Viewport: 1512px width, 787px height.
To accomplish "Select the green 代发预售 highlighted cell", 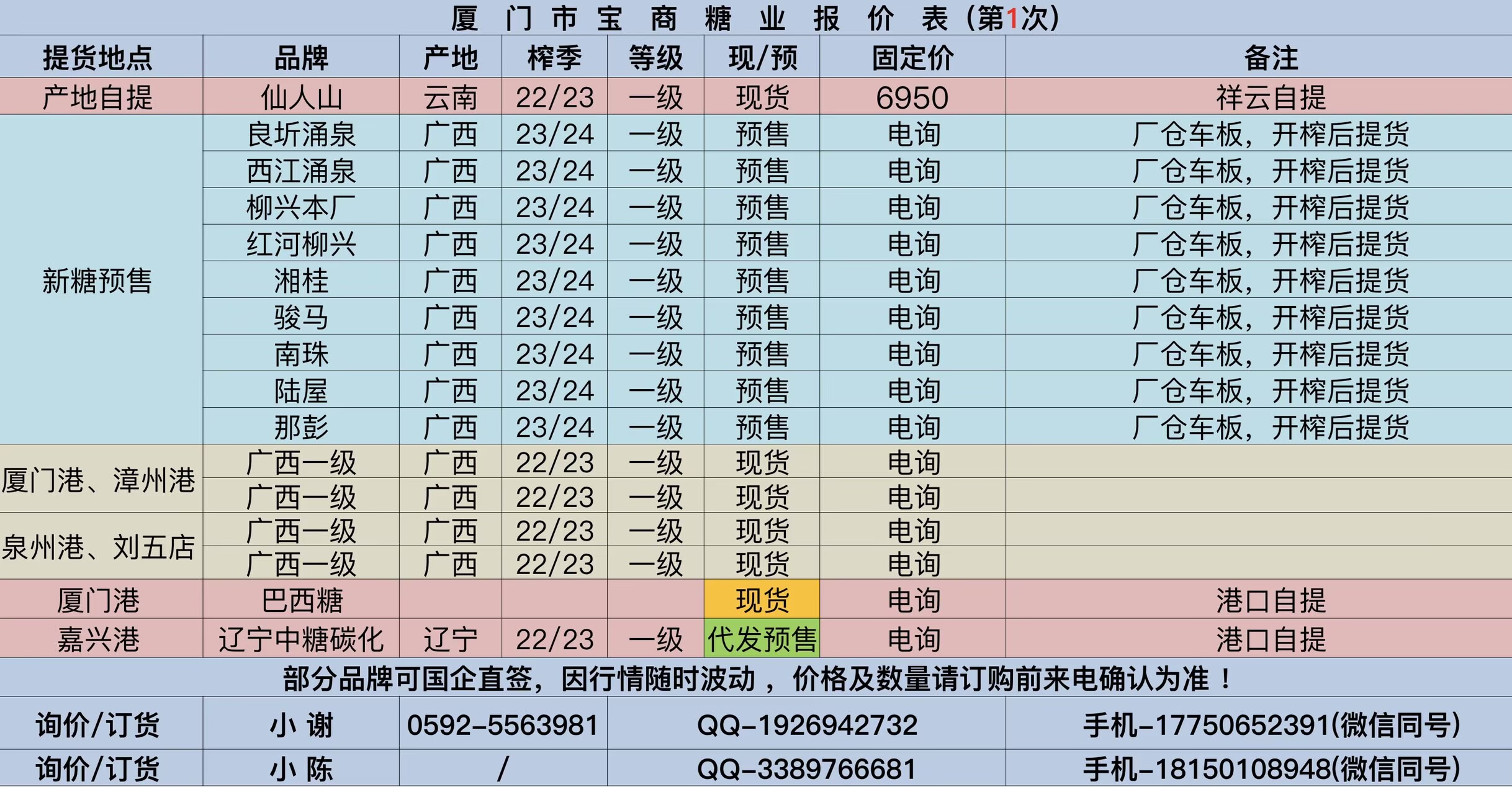I will [762, 639].
